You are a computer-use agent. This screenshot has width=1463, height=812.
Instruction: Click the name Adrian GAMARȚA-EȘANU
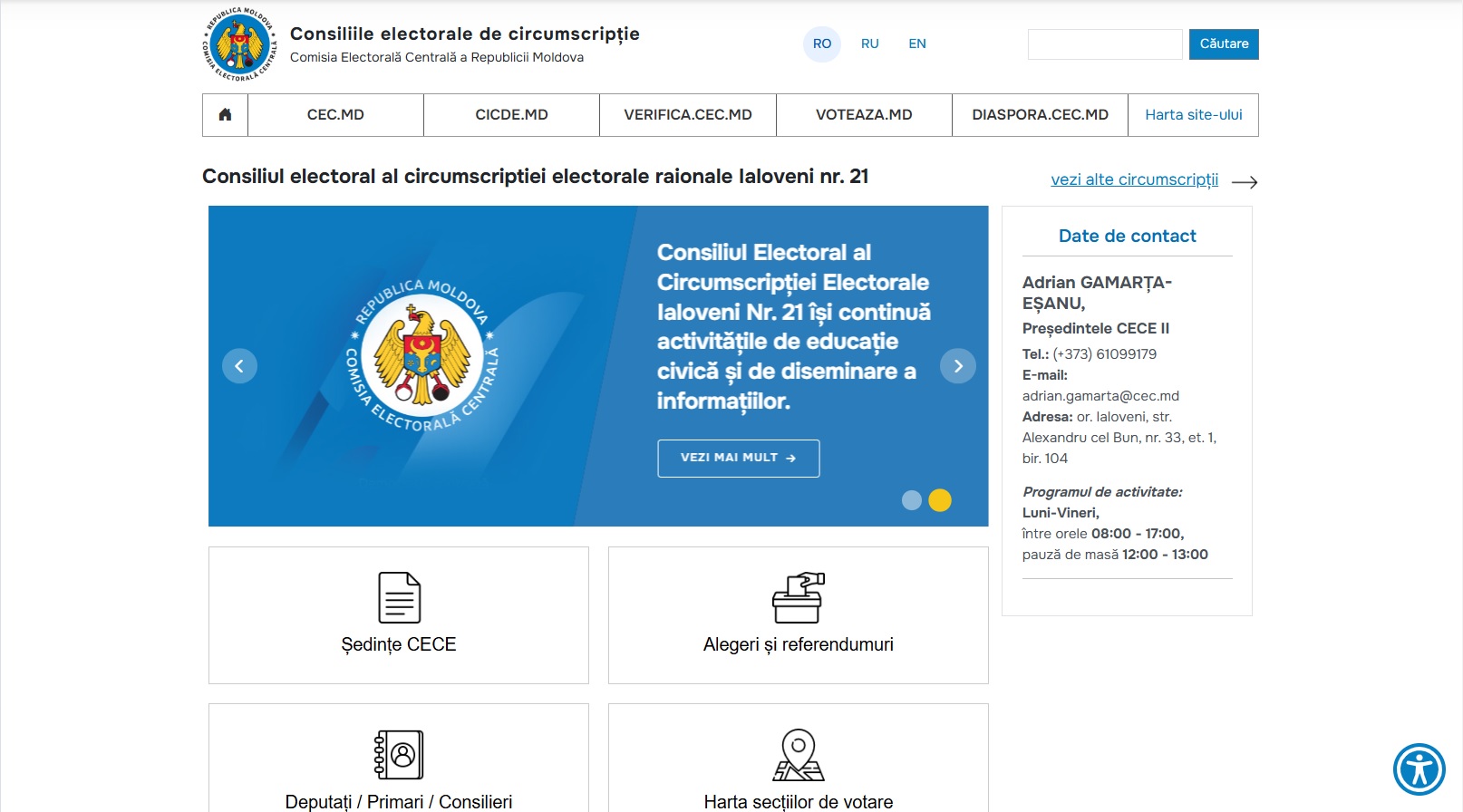coord(1097,293)
